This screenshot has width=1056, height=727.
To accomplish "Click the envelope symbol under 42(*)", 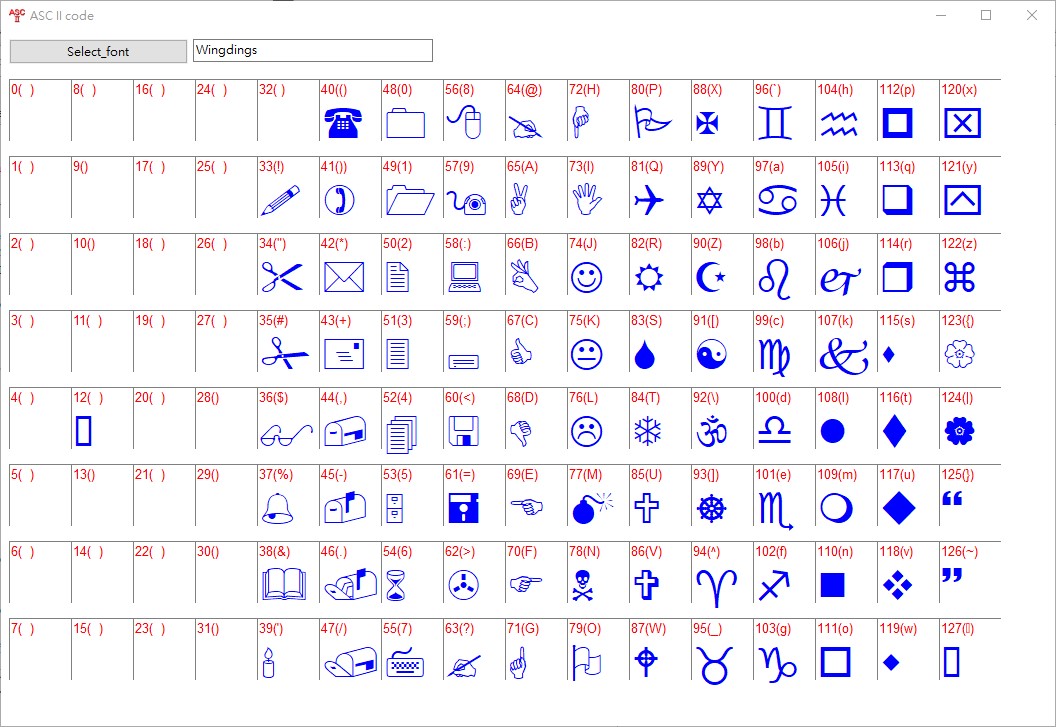I will pyautogui.click(x=343, y=277).
